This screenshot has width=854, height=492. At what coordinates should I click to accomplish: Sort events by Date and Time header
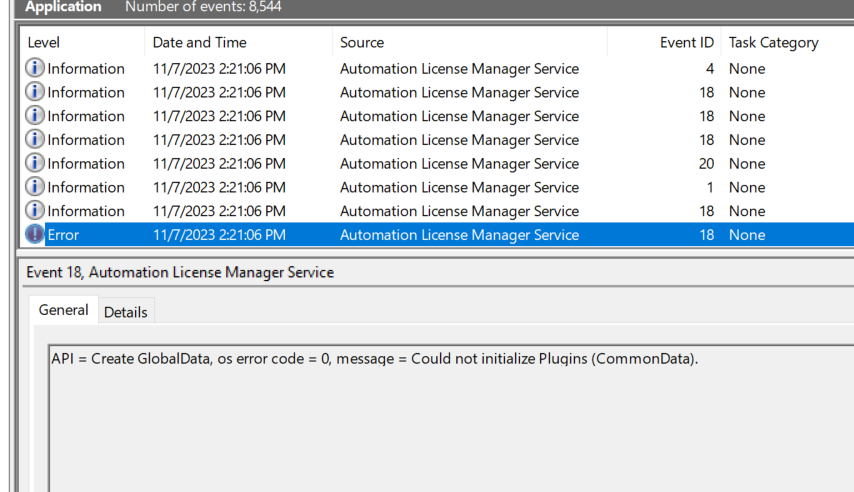199,43
